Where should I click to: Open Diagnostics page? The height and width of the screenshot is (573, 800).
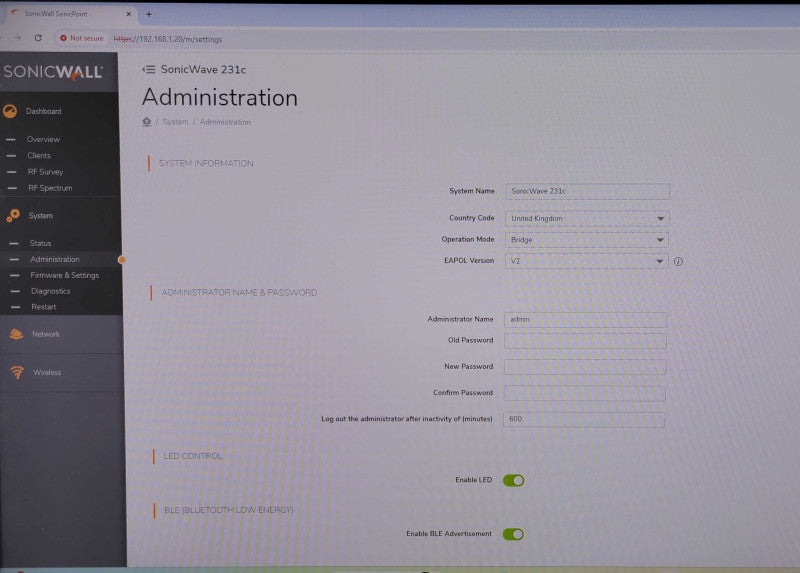51,291
